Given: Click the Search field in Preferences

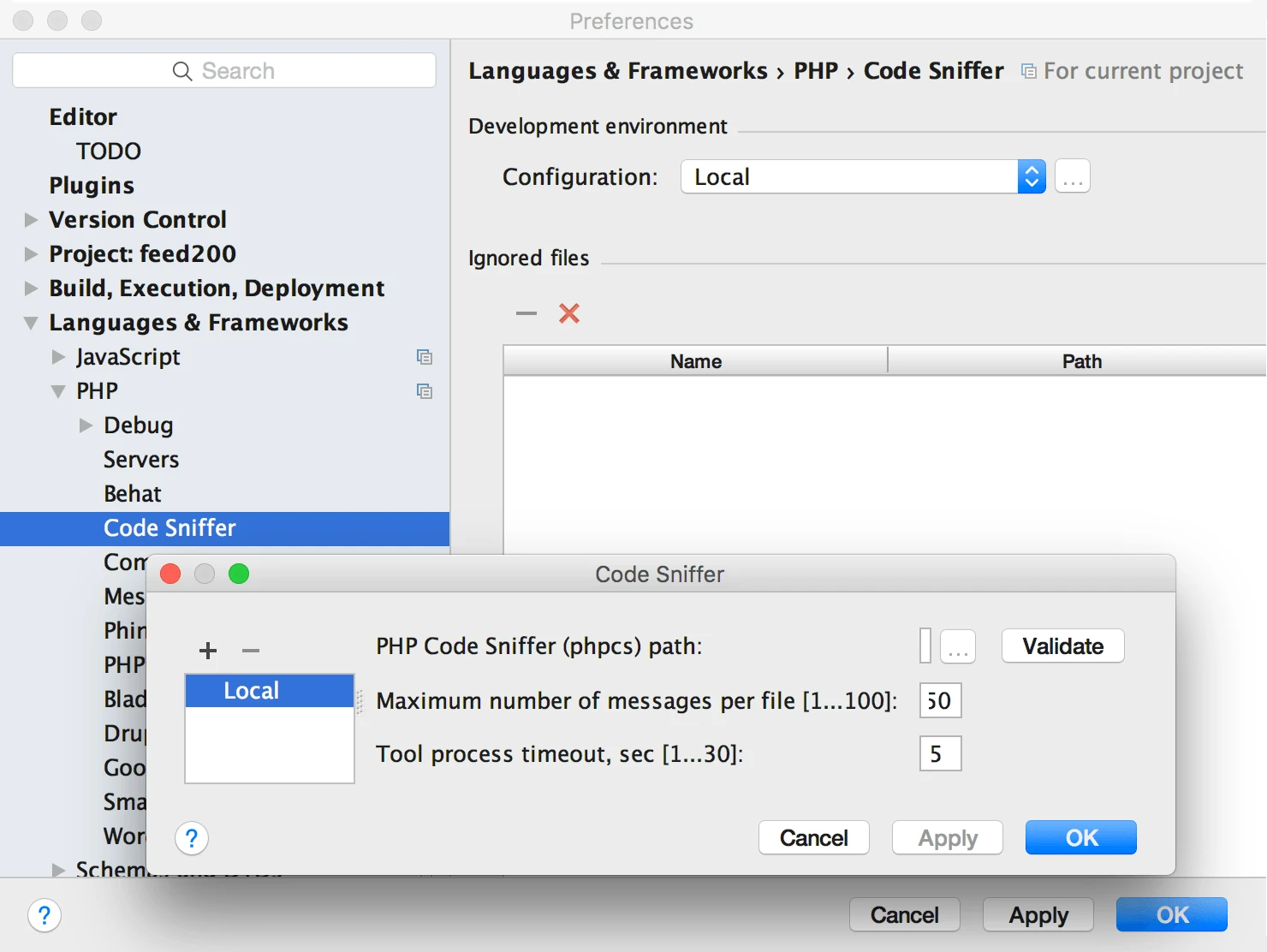Looking at the screenshot, I should tap(224, 70).
